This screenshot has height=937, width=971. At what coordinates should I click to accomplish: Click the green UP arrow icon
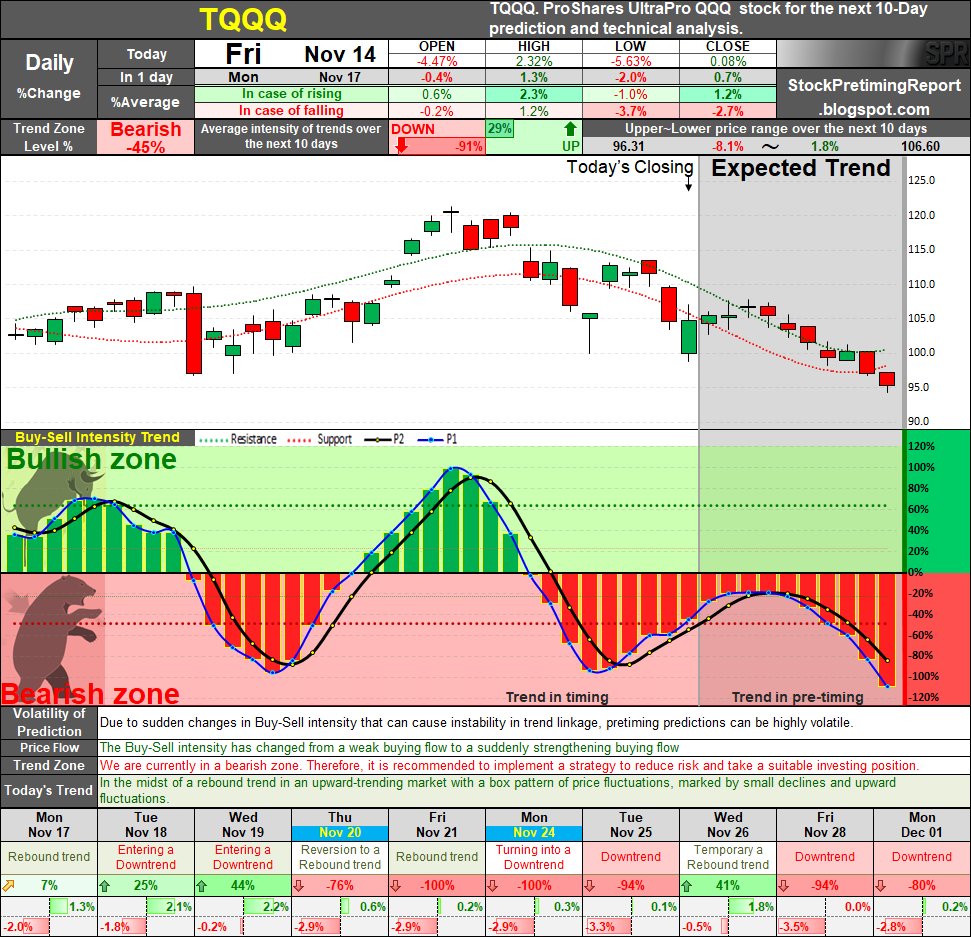pos(570,129)
